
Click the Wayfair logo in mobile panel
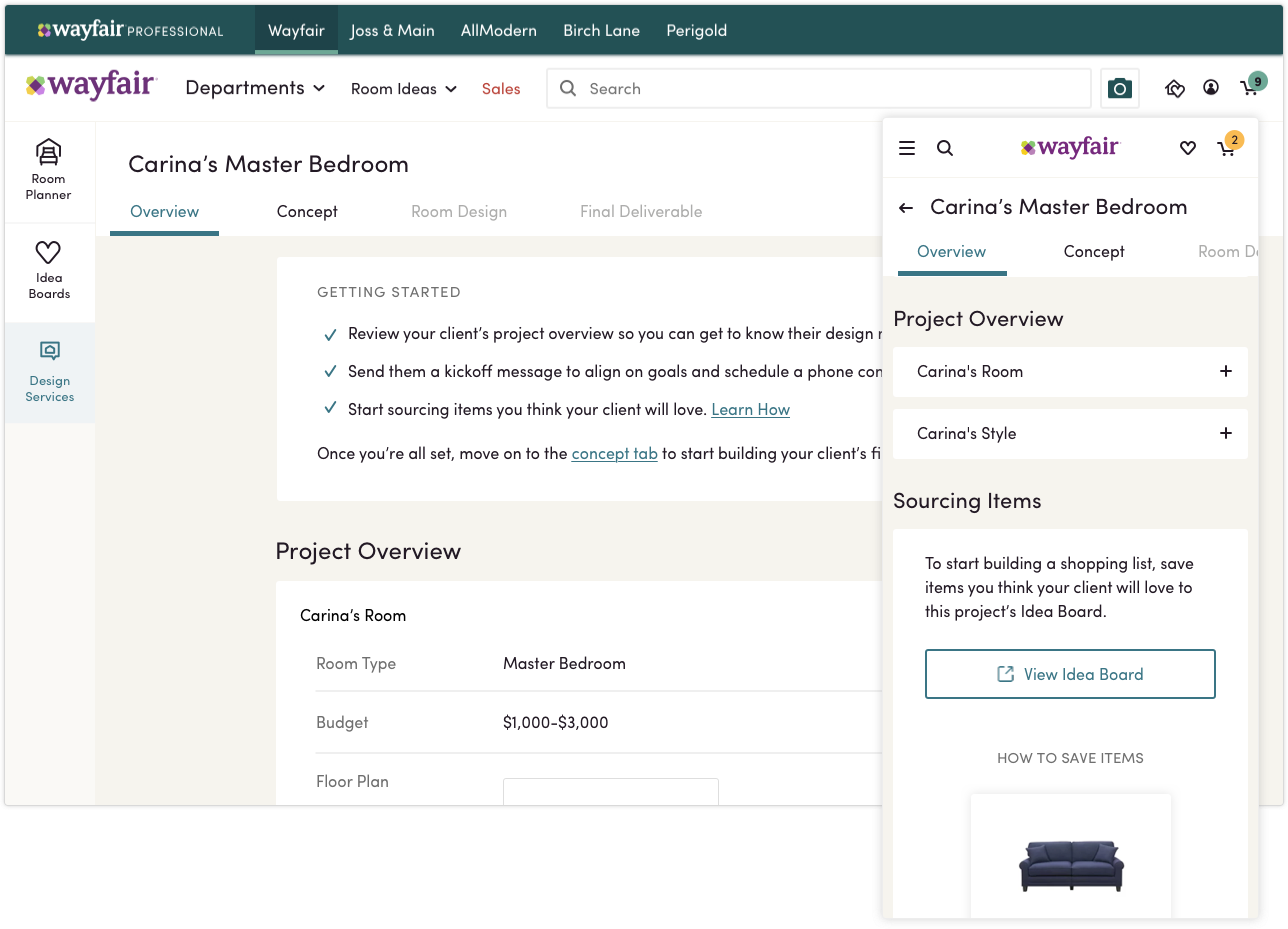coord(1070,147)
